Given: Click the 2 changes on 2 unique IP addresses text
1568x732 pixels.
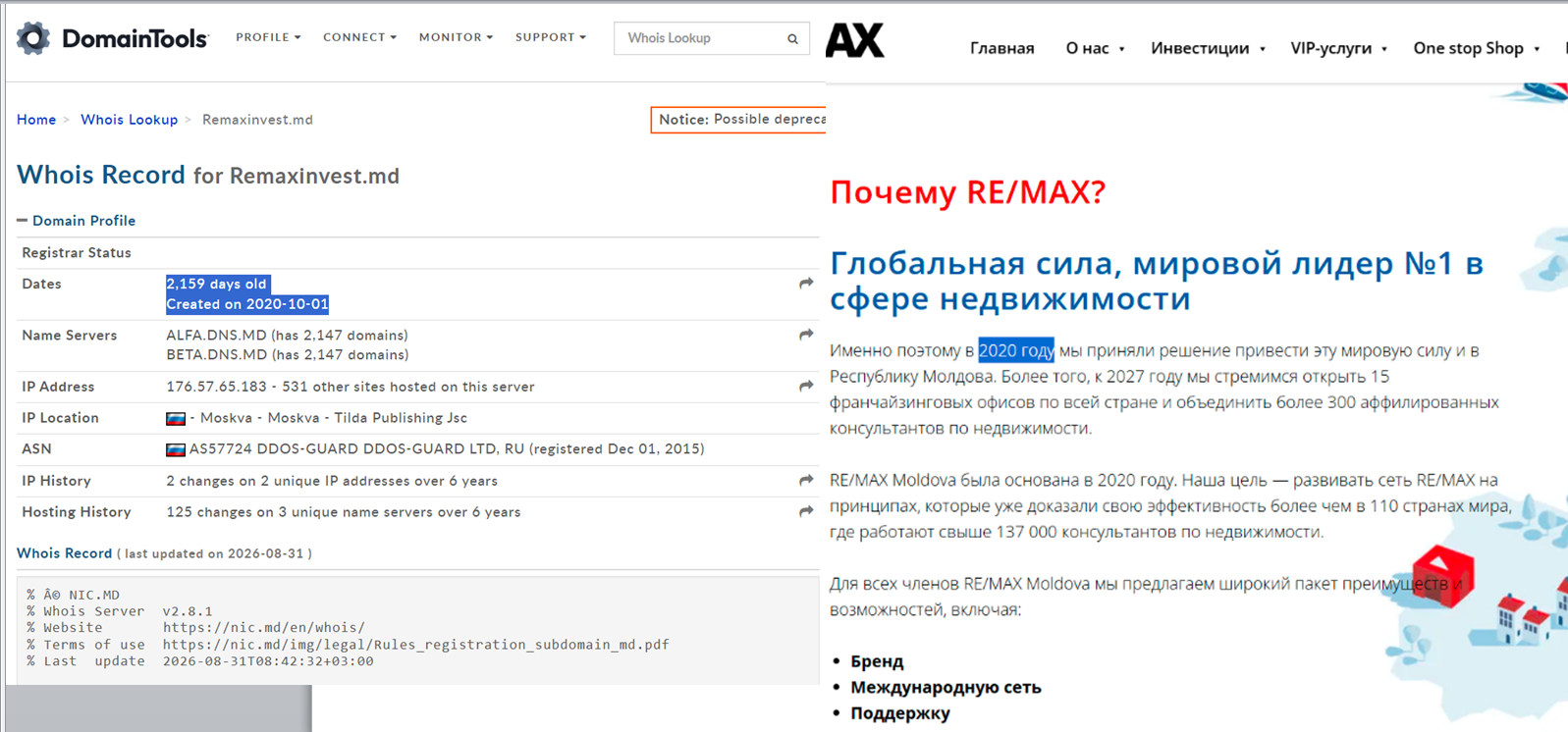Looking at the screenshot, I should pyautogui.click(x=332, y=481).
